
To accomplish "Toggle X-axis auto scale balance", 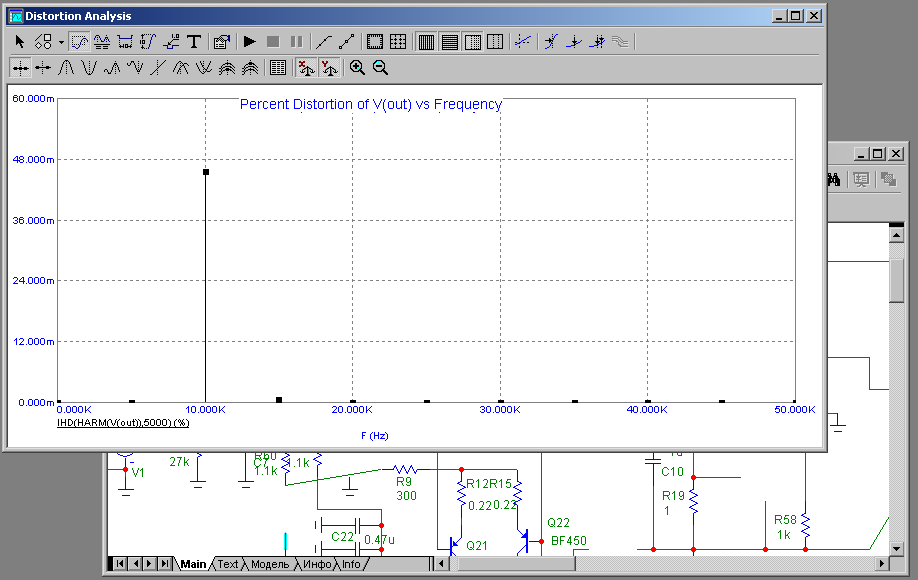I will coord(306,68).
